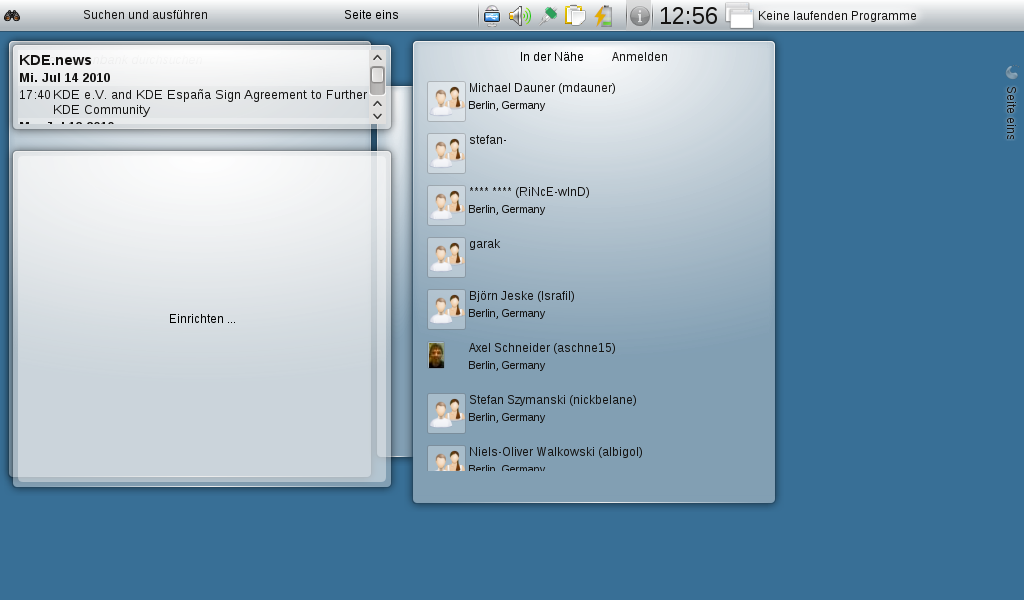Switch to the Anmelden tab
The height and width of the screenshot is (600, 1024).
point(639,57)
